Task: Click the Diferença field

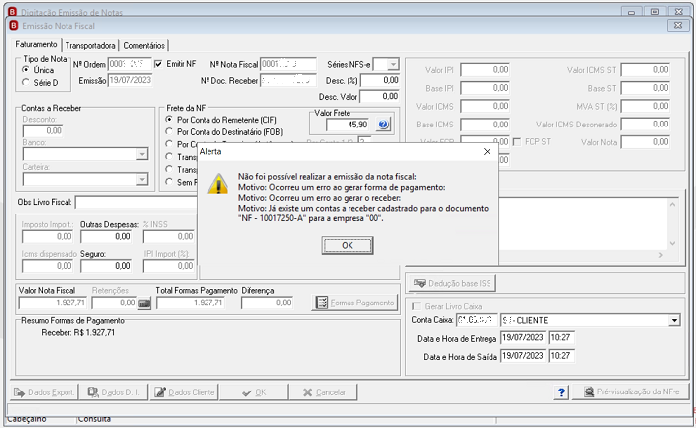Action: coord(267,303)
